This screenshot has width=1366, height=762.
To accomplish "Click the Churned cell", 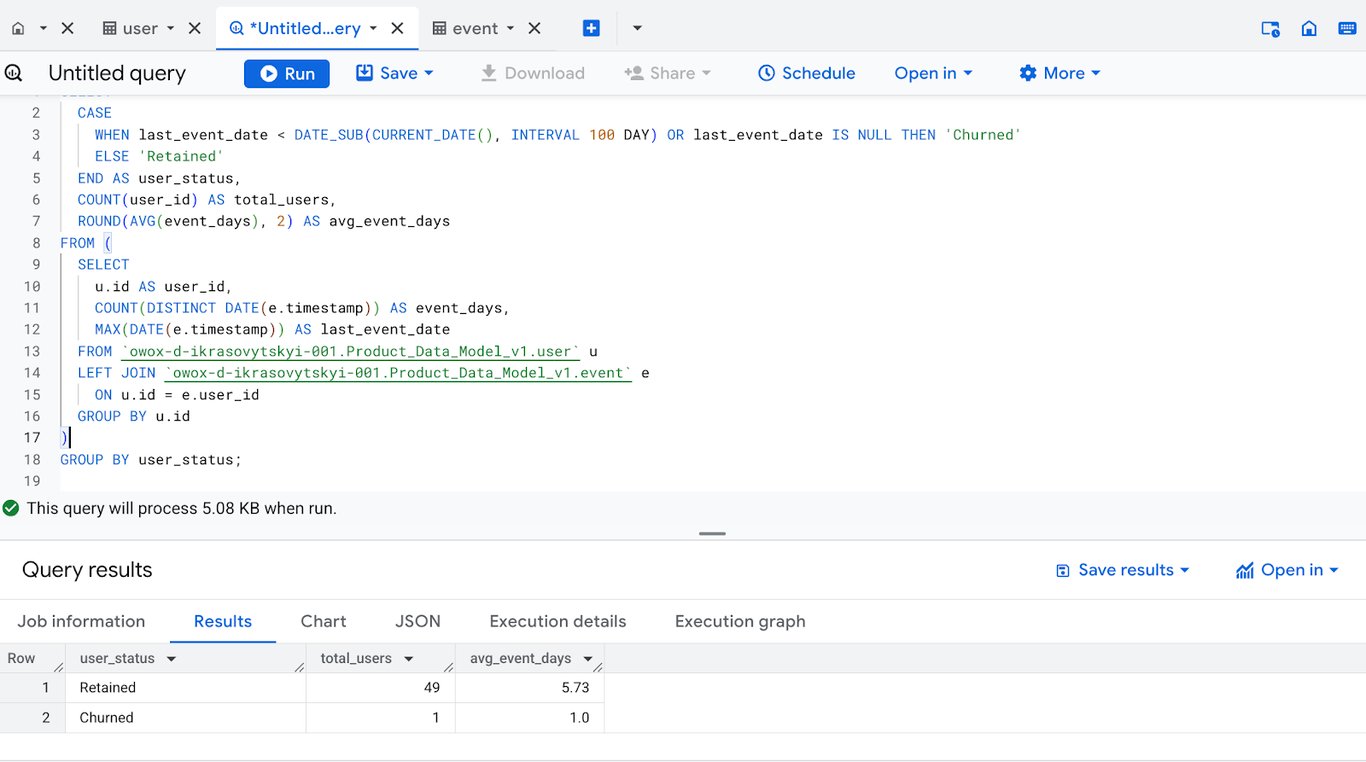I will tap(186, 718).
